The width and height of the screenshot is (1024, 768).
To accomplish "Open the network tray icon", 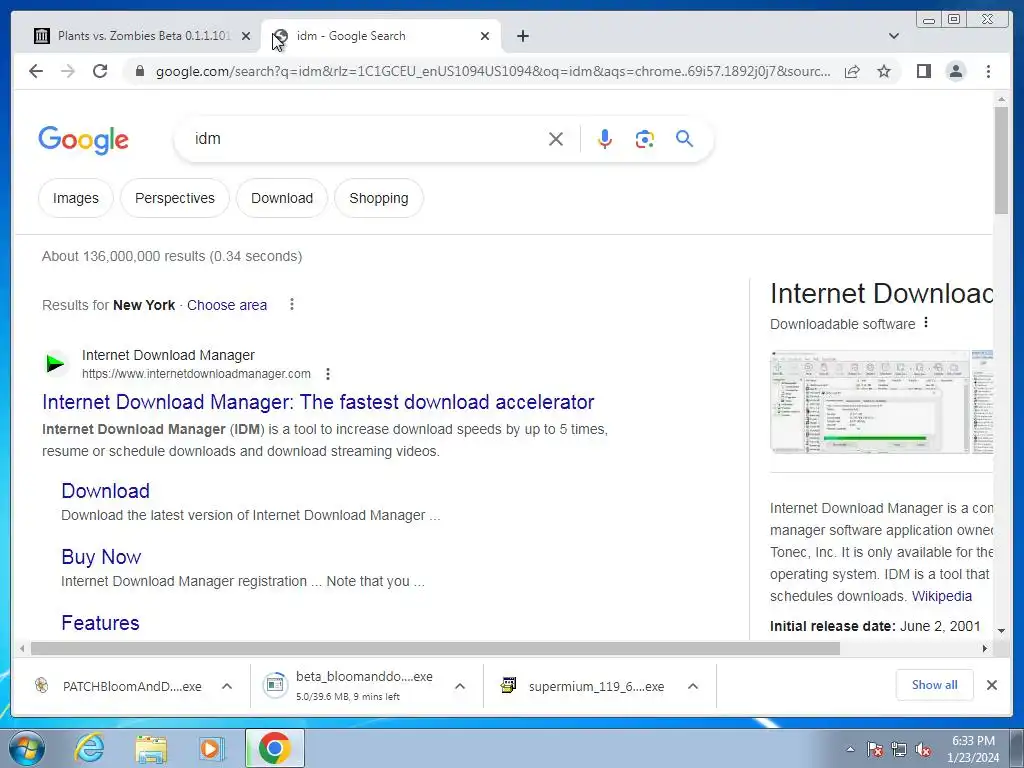I will pyautogui.click(x=899, y=749).
